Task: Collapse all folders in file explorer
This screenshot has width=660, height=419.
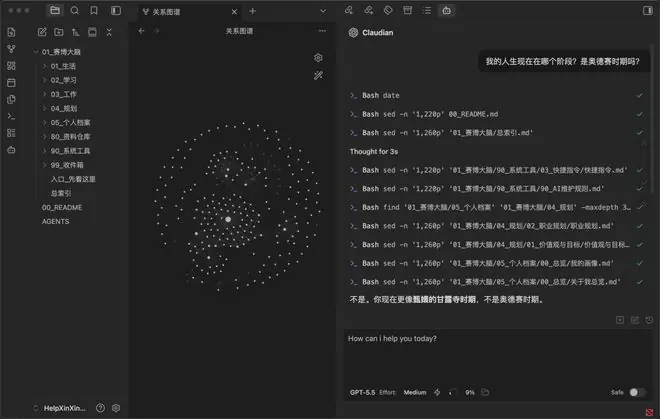Action: point(109,32)
